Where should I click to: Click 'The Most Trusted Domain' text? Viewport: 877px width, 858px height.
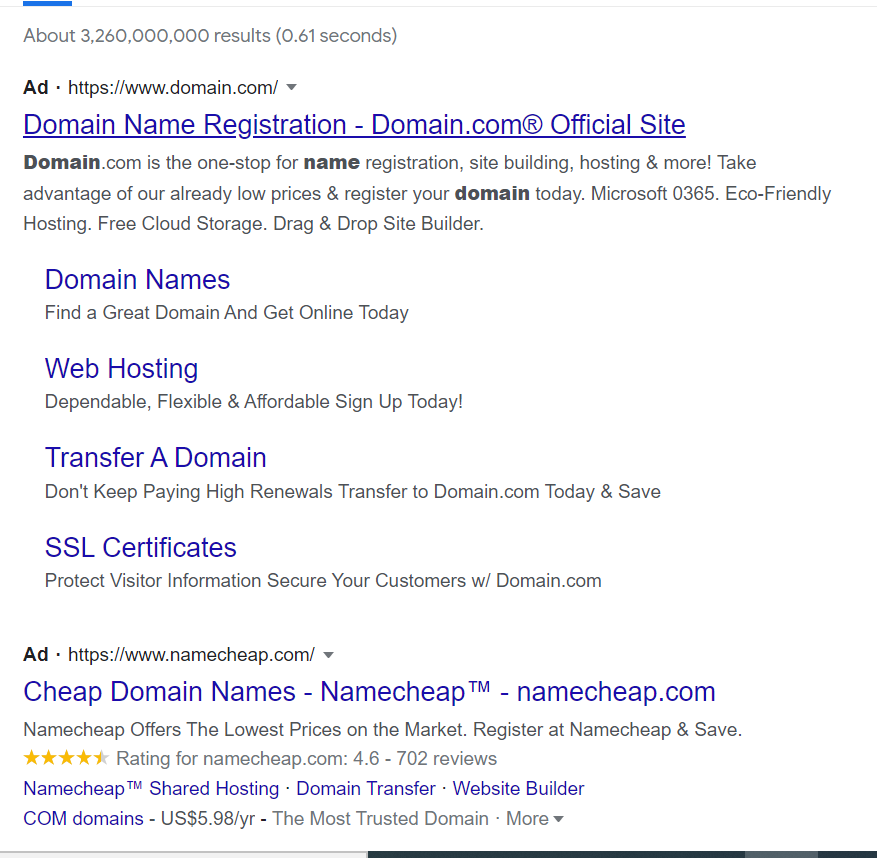[x=380, y=819]
